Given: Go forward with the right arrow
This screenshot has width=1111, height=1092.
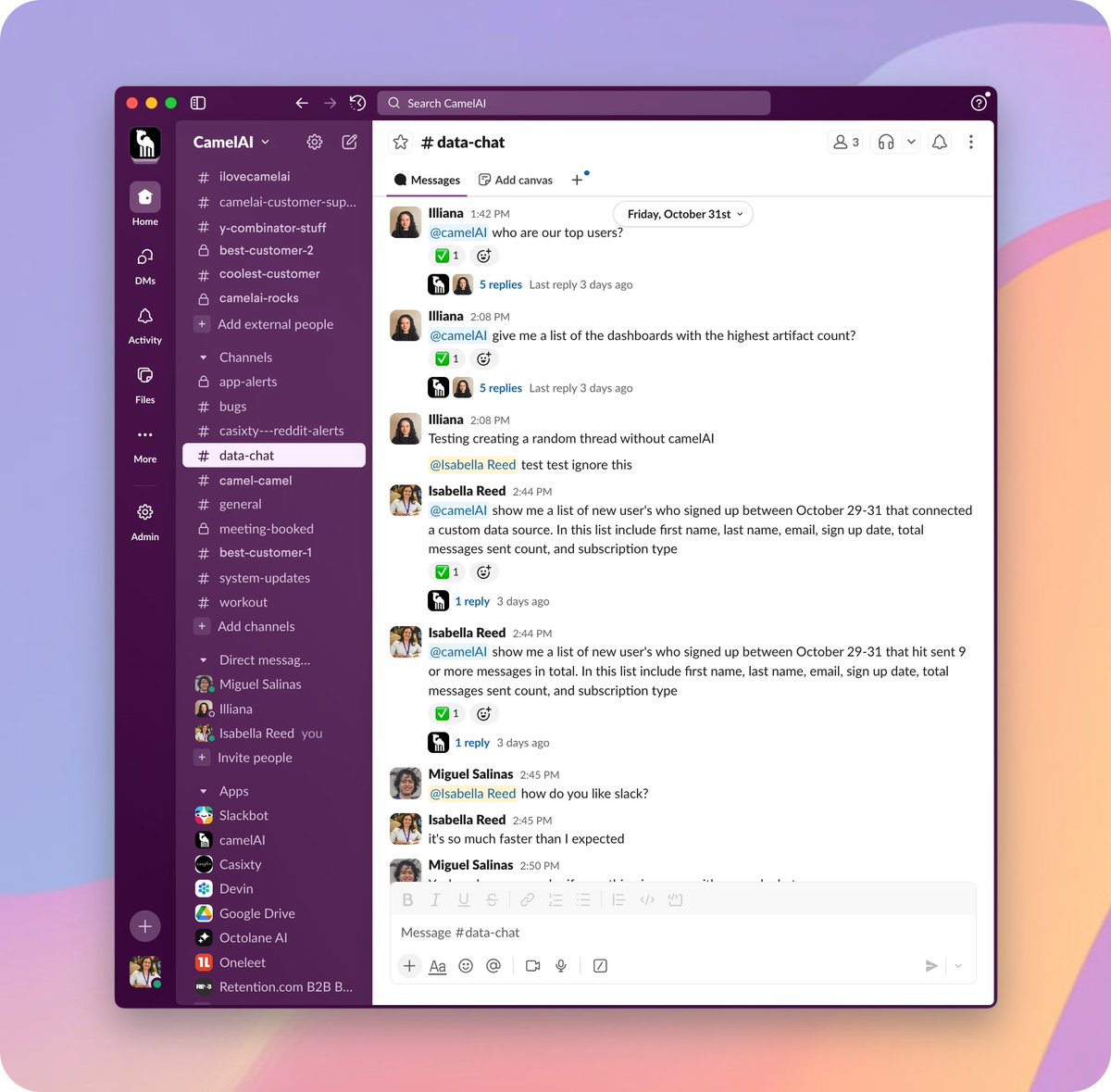Looking at the screenshot, I should pyautogui.click(x=330, y=103).
